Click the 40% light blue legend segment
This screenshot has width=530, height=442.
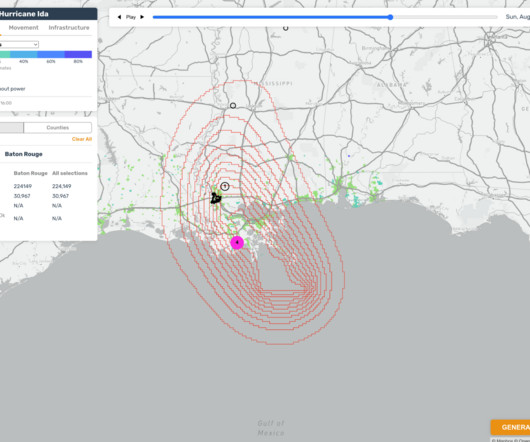(24, 54)
